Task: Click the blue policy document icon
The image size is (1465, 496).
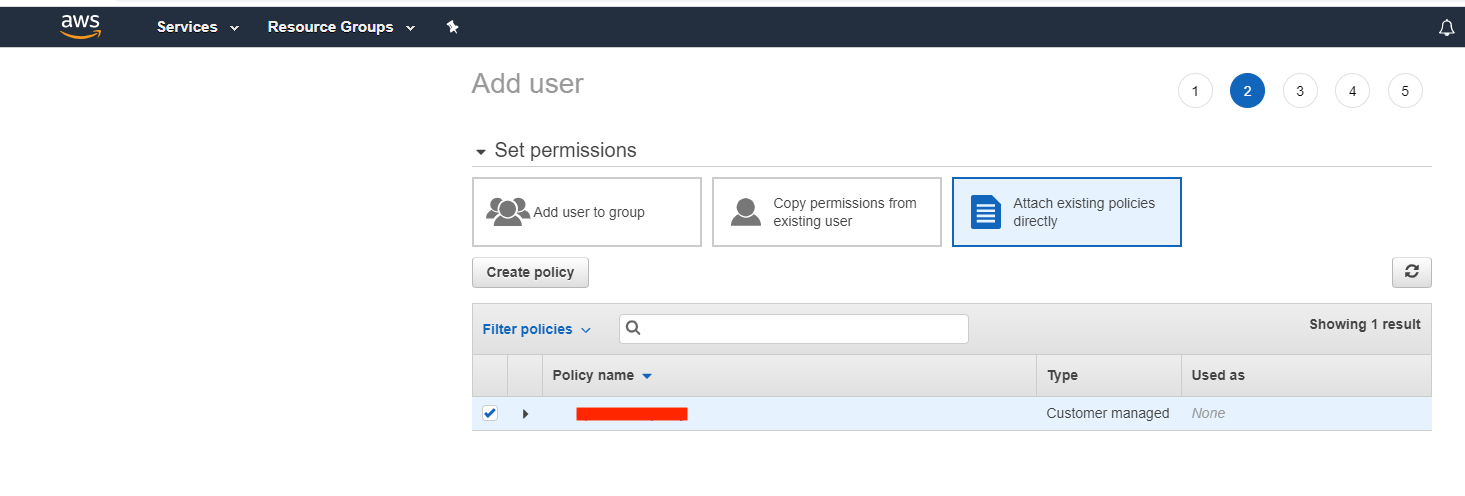Action: (986, 212)
